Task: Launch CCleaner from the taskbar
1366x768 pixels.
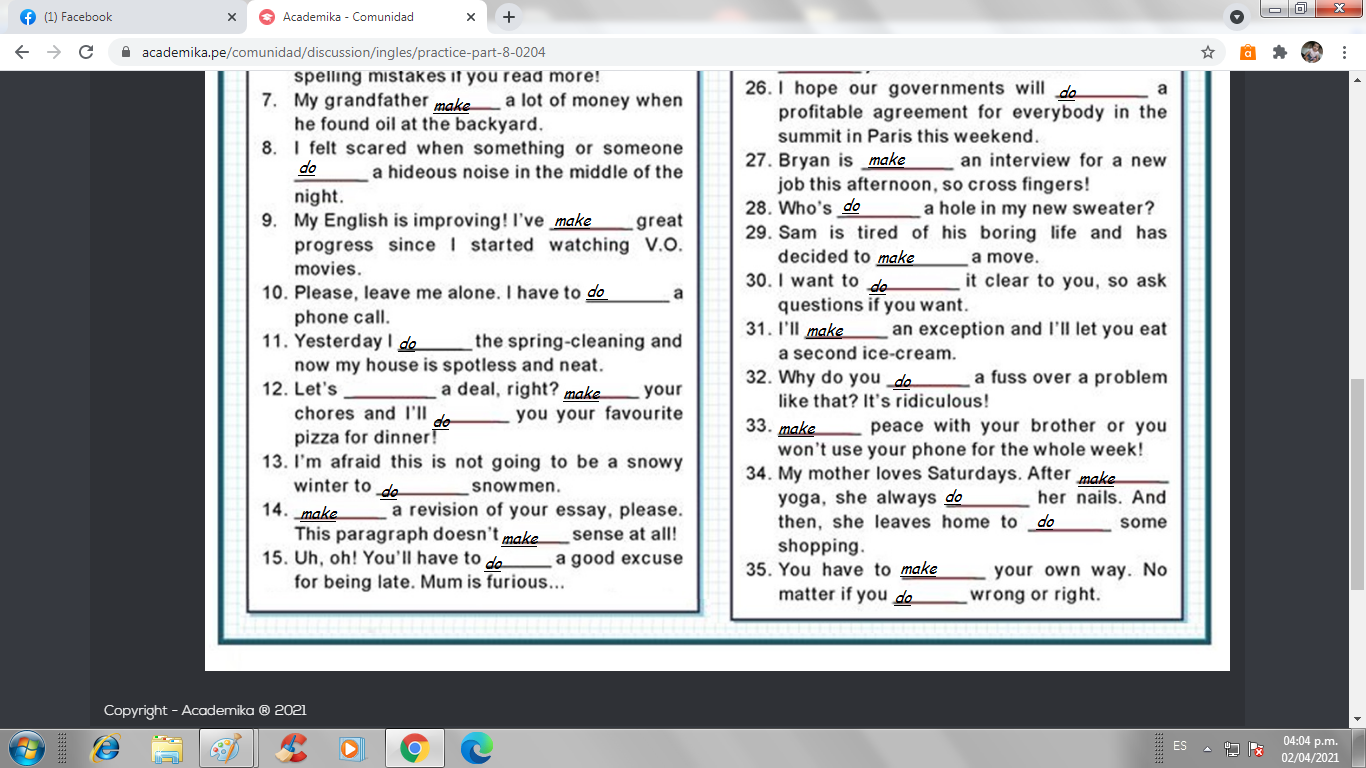Action: [x=291, y=748]
